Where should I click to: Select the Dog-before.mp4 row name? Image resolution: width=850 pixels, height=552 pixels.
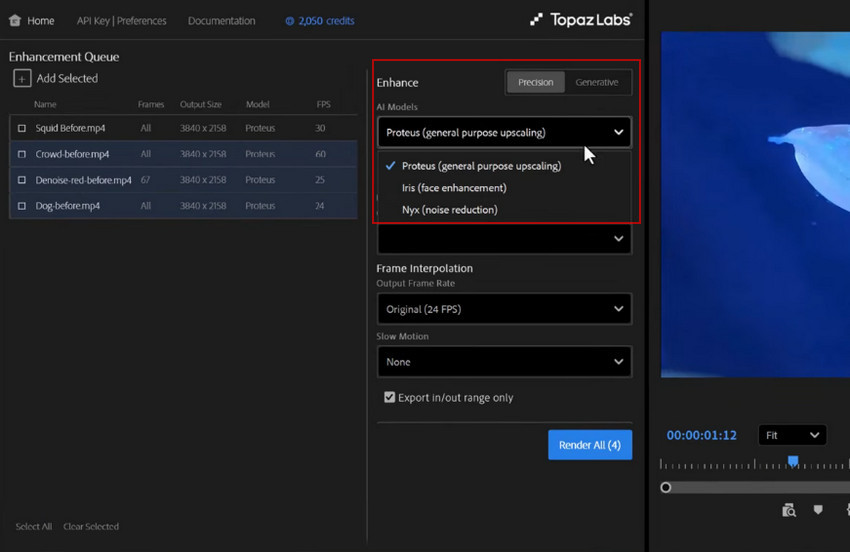point(68,206)
